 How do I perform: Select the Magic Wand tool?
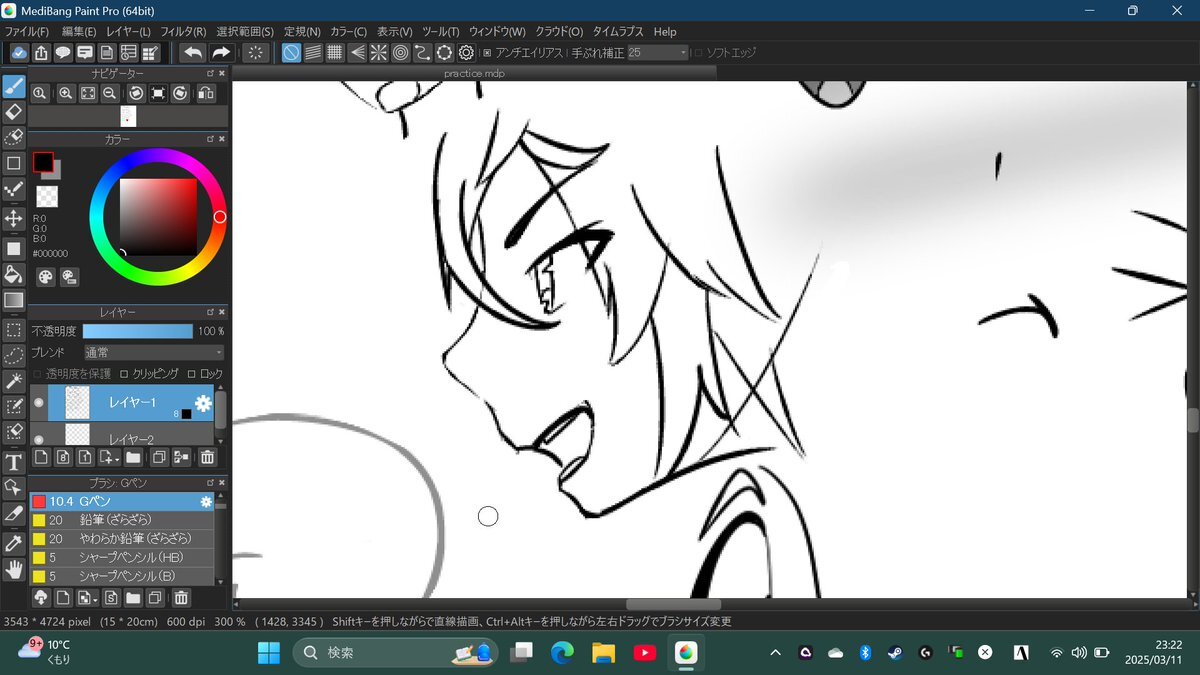point(14,381)
